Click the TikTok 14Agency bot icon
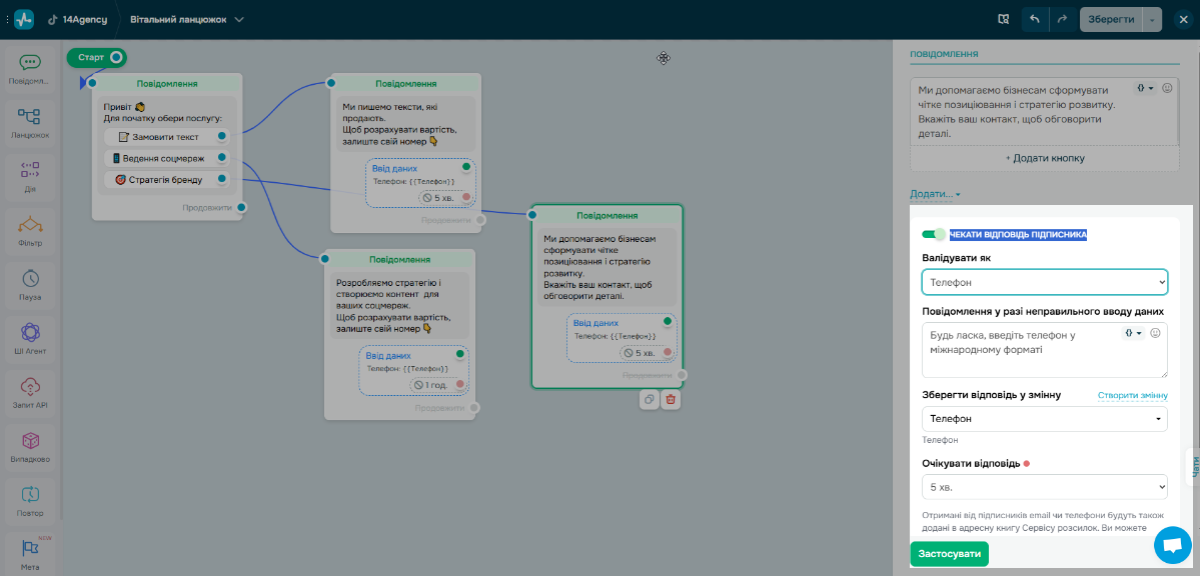1200x576 pixels. 53,19
